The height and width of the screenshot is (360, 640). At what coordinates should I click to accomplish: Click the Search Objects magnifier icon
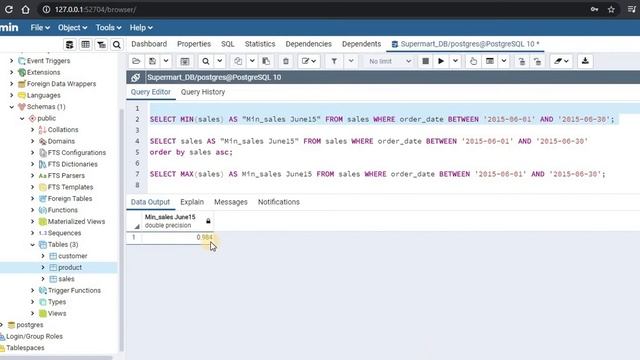117,44
